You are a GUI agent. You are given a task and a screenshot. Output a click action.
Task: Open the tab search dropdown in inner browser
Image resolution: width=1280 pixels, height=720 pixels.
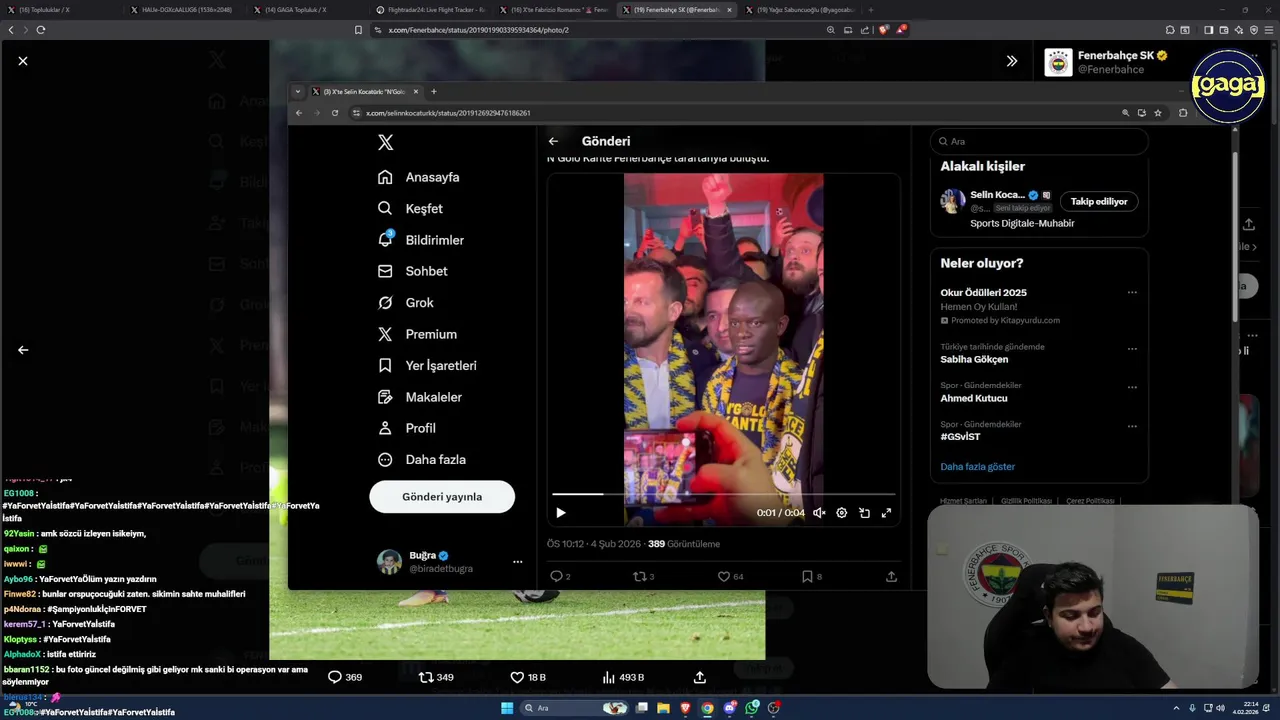pyautogui.click(x=297, y=91)
